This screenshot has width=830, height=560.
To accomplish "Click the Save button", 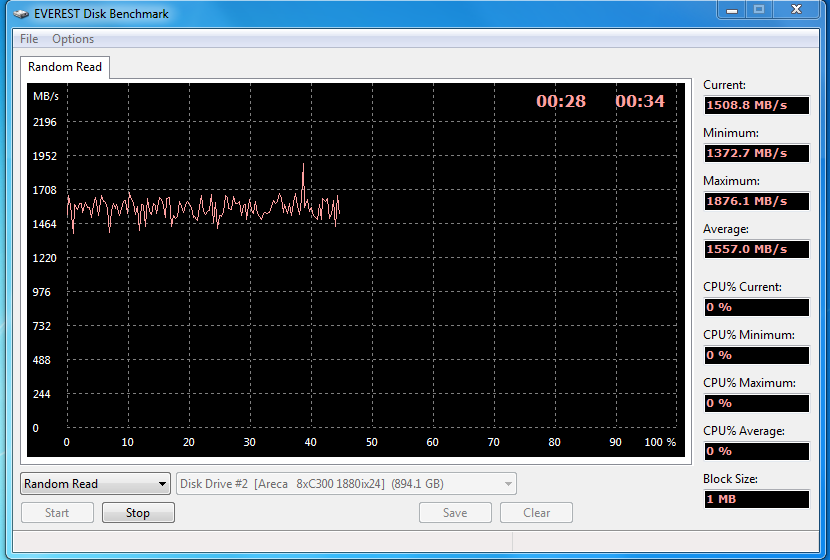I will tap(455, 513).
